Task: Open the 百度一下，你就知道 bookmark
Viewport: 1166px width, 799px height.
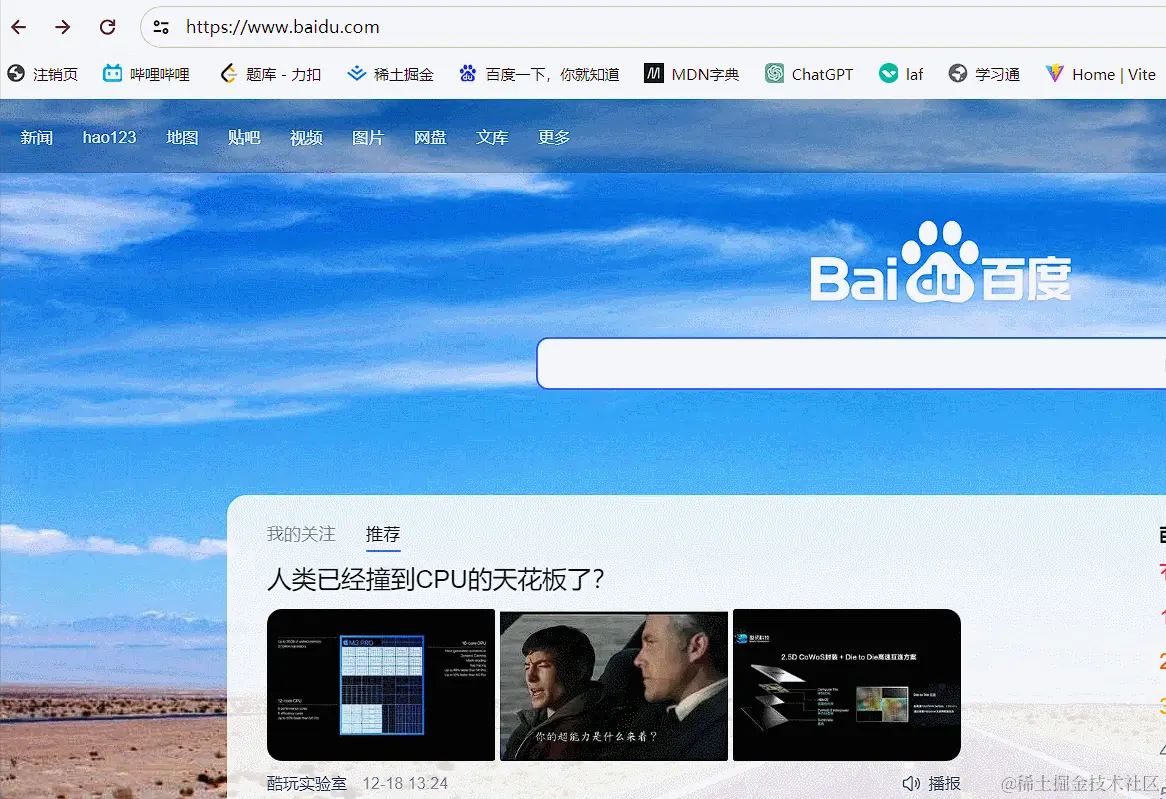Action: coord(539,74)
